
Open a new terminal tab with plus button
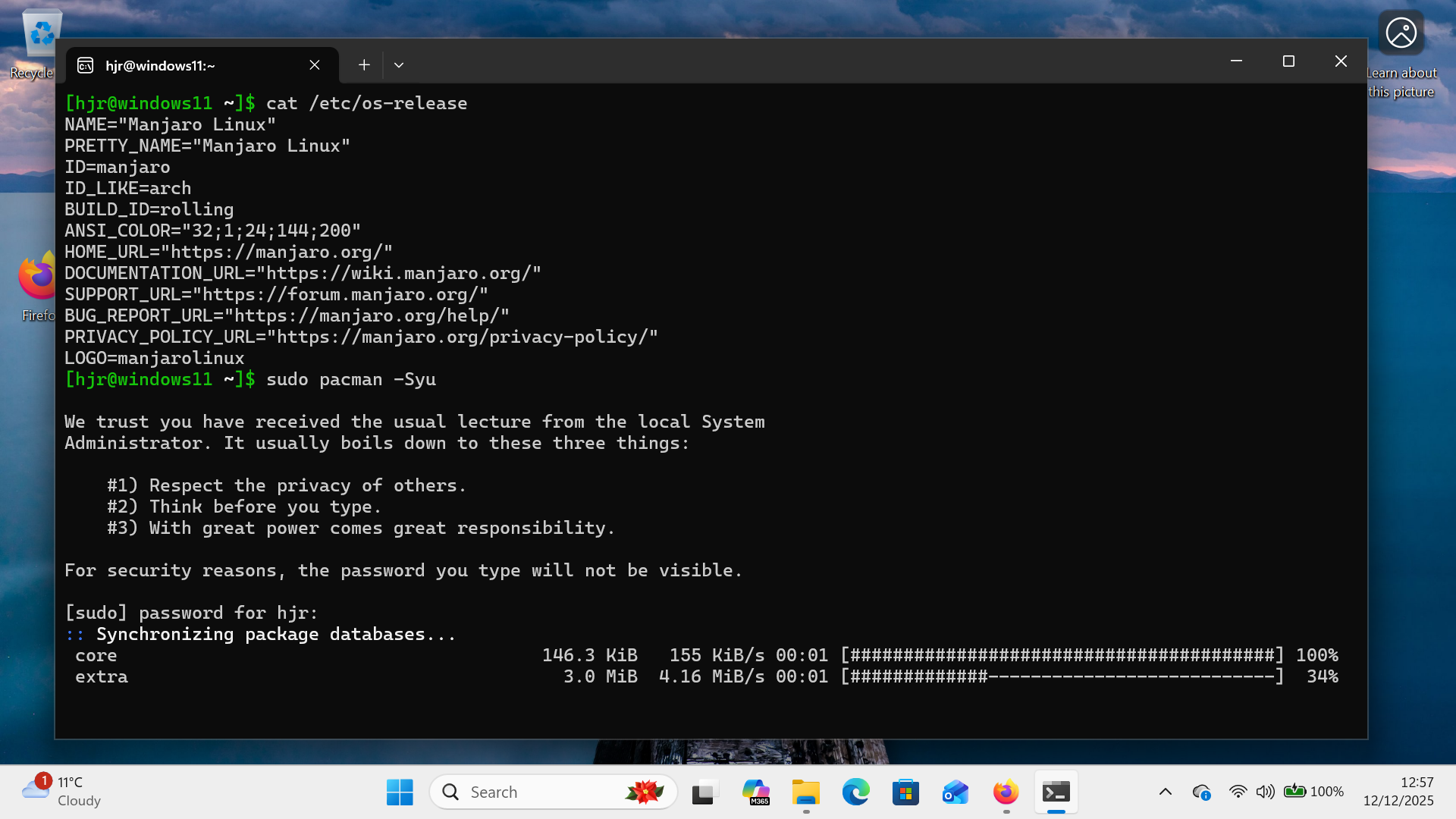[x=364, y=65]
